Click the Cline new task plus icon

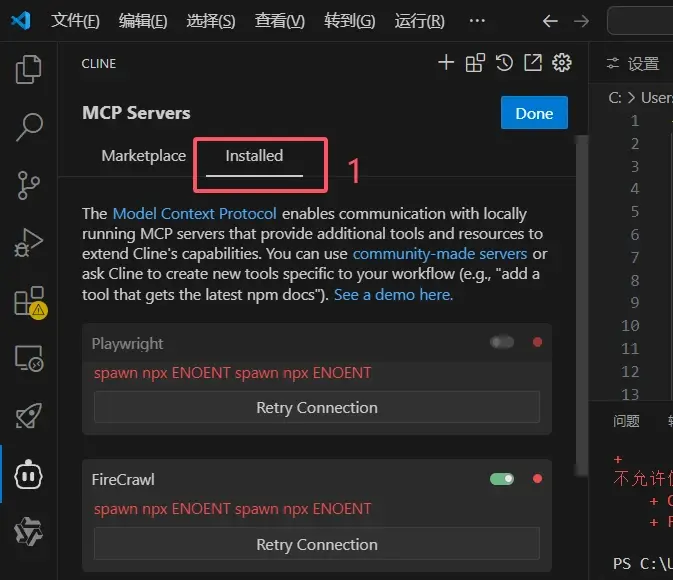click(446, 63)
